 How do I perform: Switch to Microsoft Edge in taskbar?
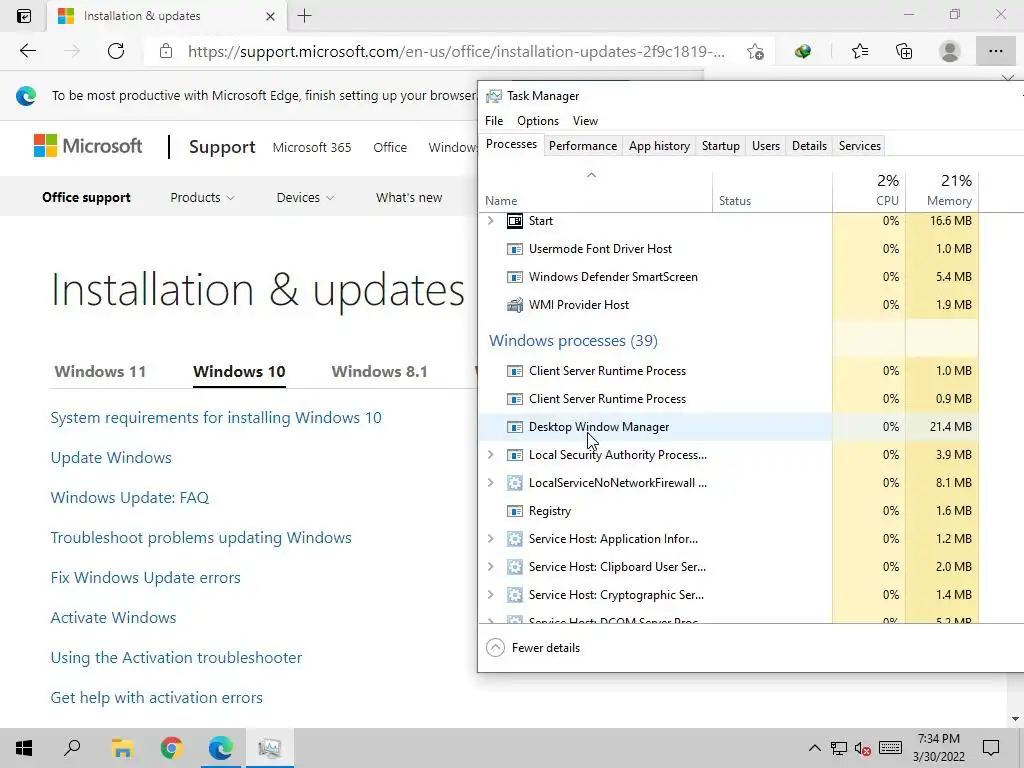coord(220,748)
